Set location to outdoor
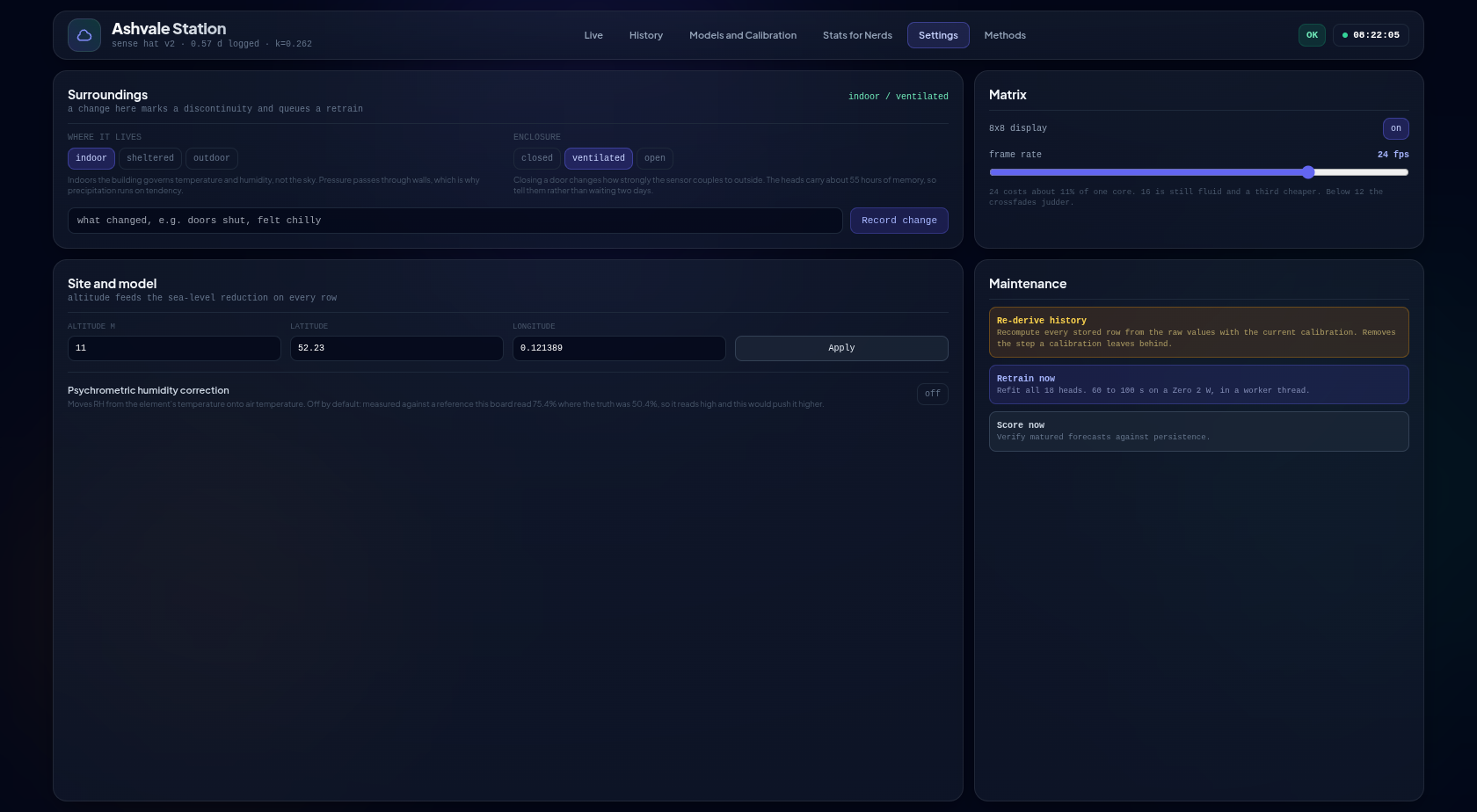 (x=212, y=158)
